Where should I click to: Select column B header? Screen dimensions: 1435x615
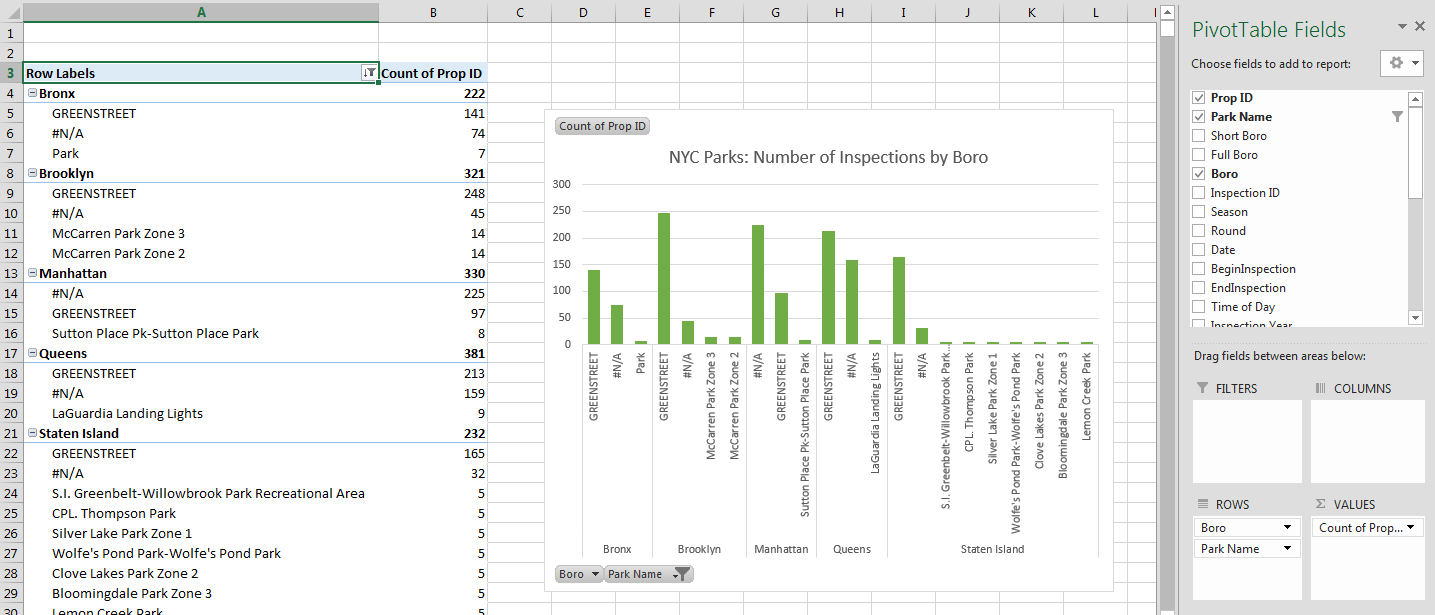pos(433,11)
